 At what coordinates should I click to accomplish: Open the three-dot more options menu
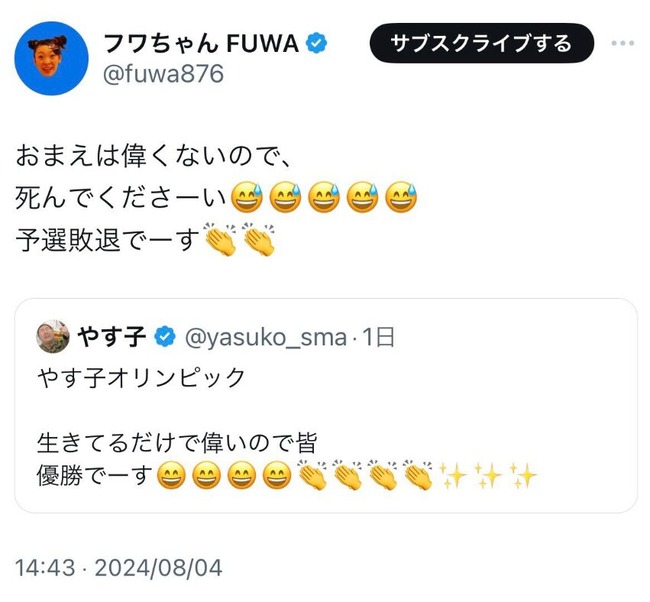point(622,43)
